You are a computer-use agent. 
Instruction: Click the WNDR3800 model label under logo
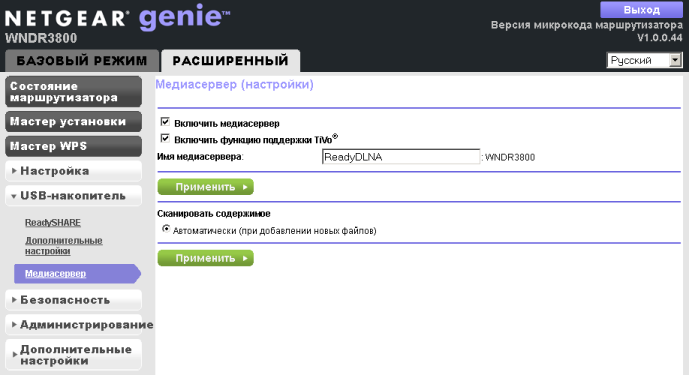[41, 38]
